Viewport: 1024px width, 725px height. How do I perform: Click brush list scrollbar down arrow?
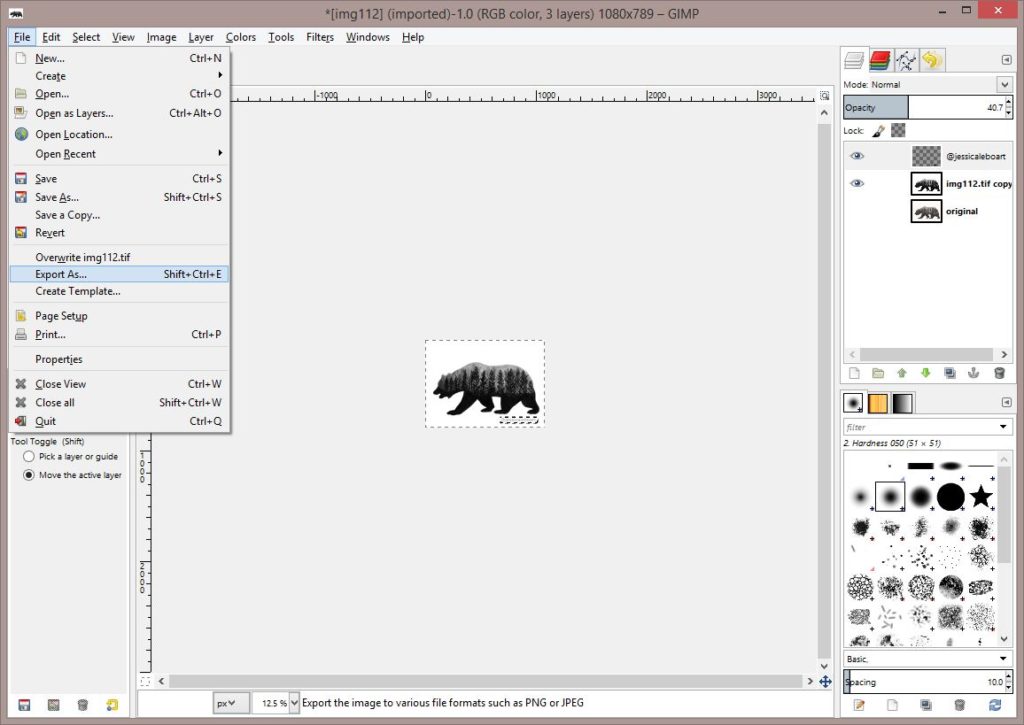point(1004,639)
